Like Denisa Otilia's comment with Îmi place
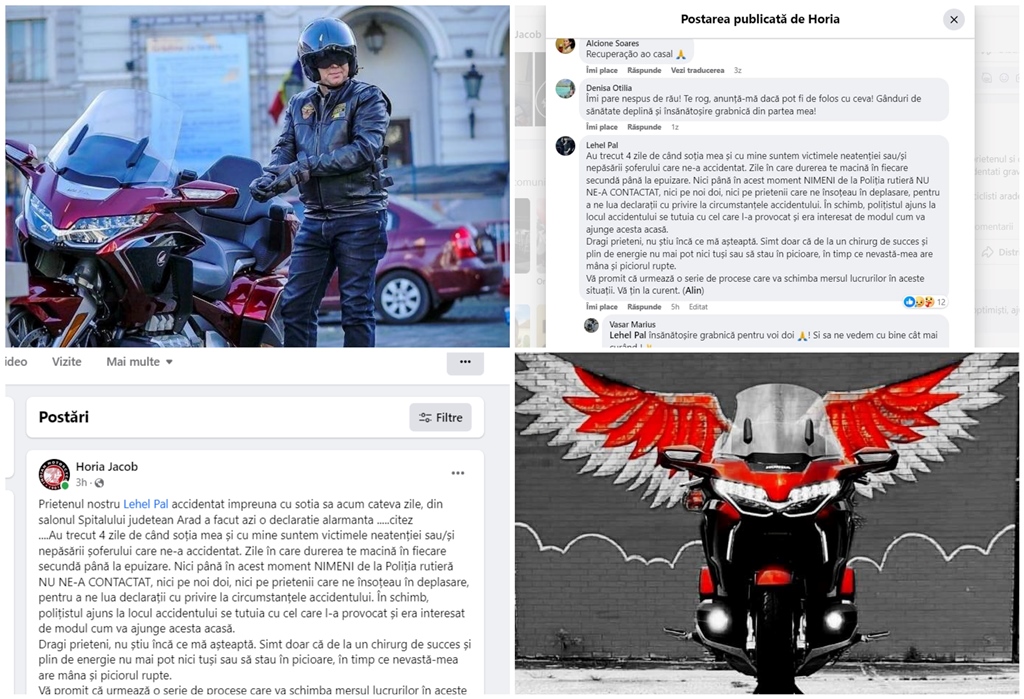This screenshot has width=1024, height=699. [x=601, y=127]
